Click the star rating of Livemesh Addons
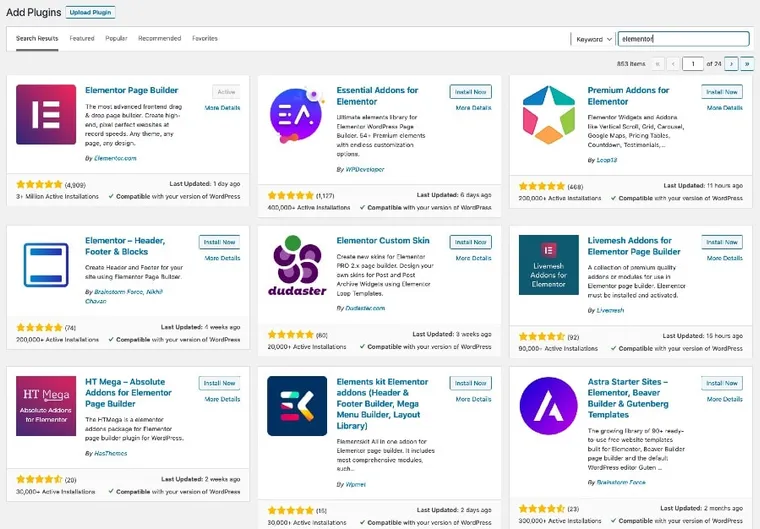760x529 pixels. [542, 336]
